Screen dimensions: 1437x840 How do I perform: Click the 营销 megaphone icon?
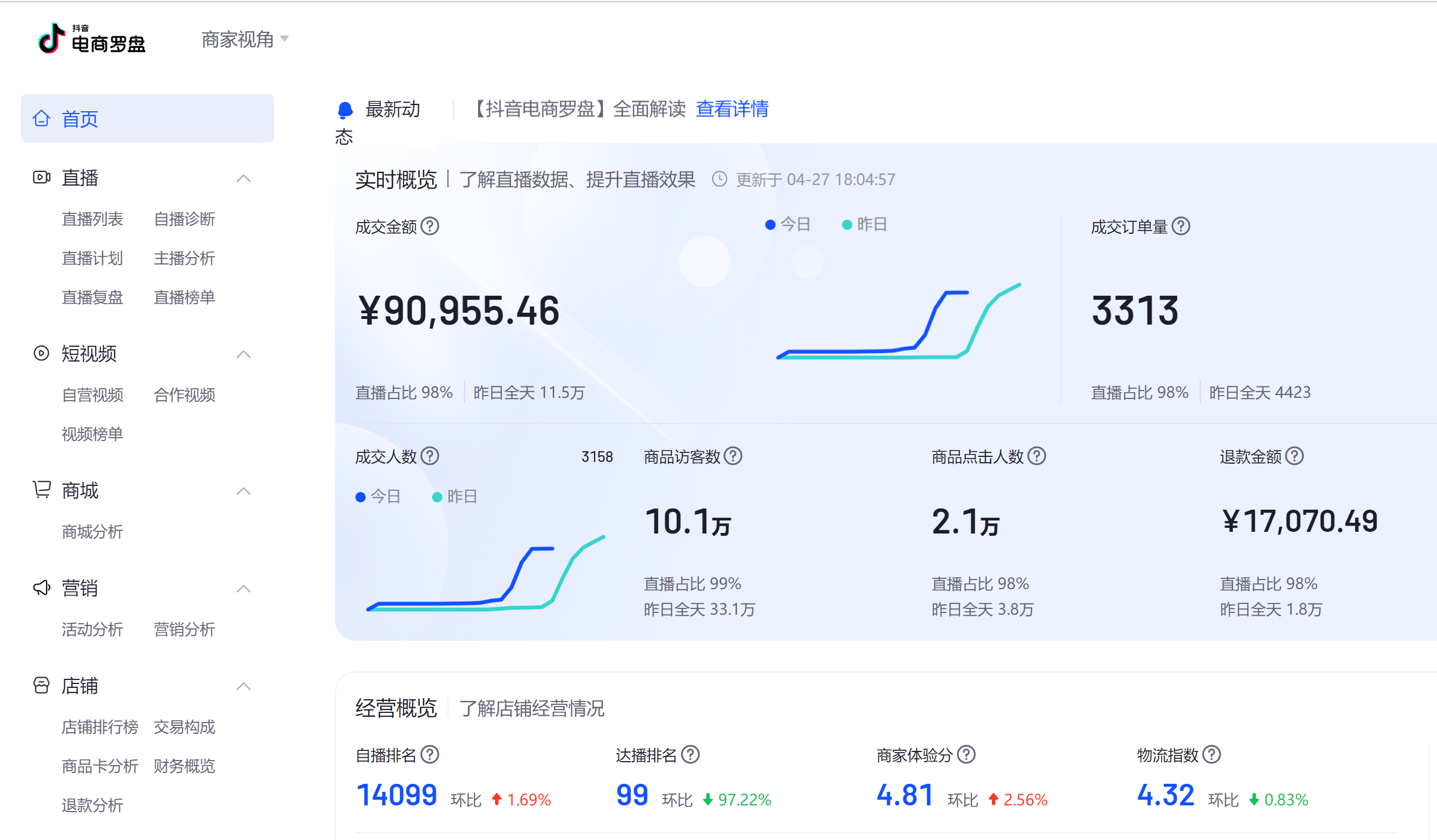(41, 587)
